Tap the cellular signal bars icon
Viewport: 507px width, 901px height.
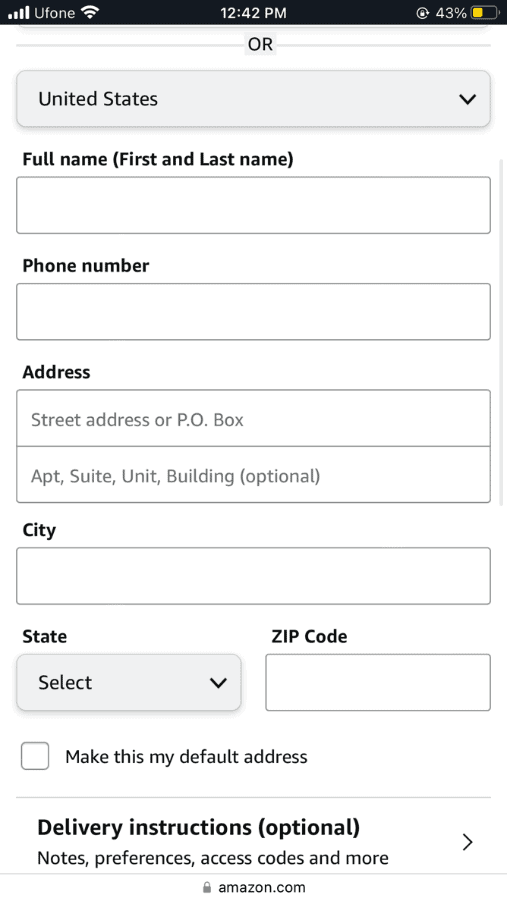18,13
